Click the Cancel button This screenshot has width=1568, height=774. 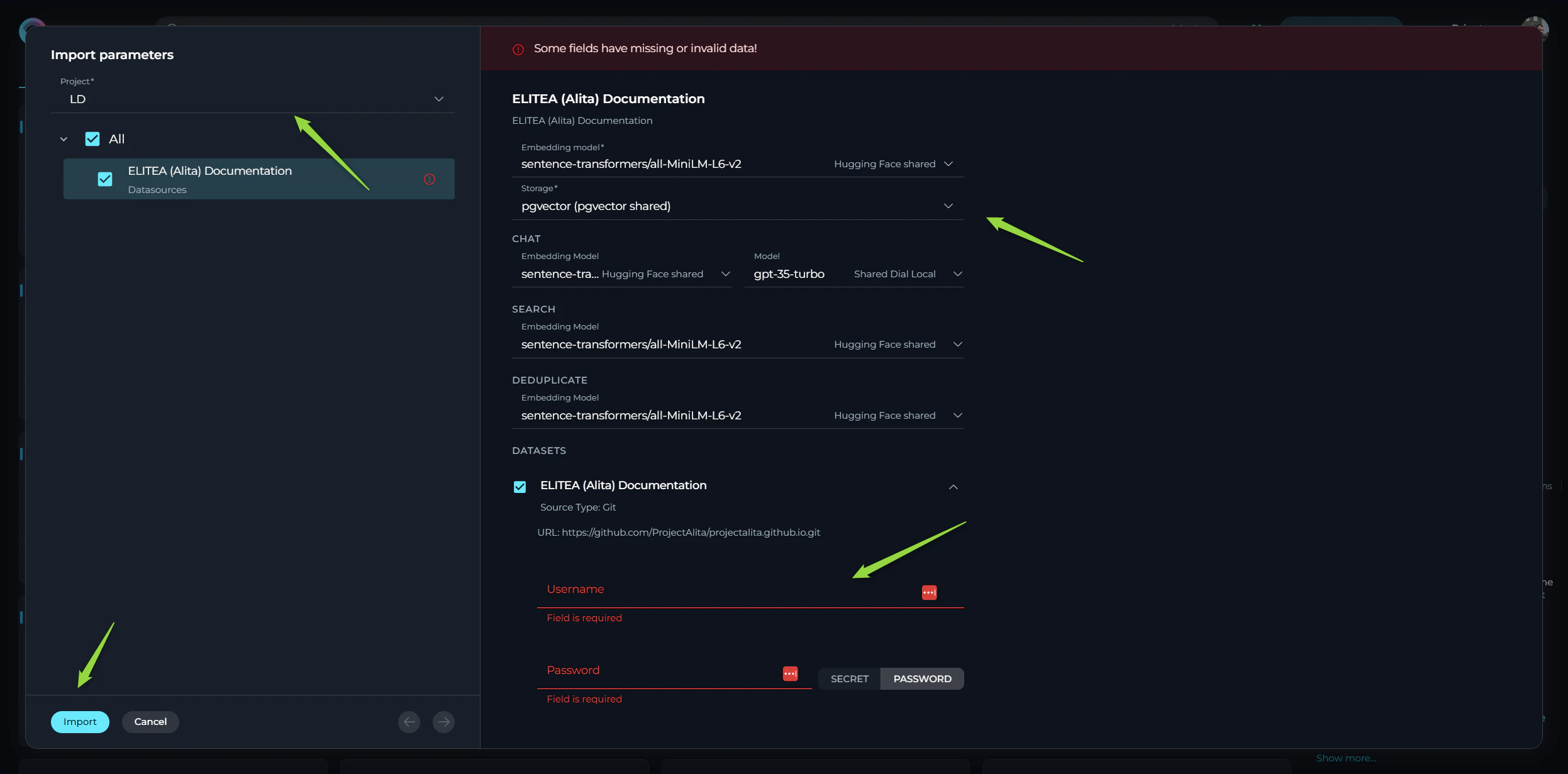pyautogui.click(x=150, y=722)
